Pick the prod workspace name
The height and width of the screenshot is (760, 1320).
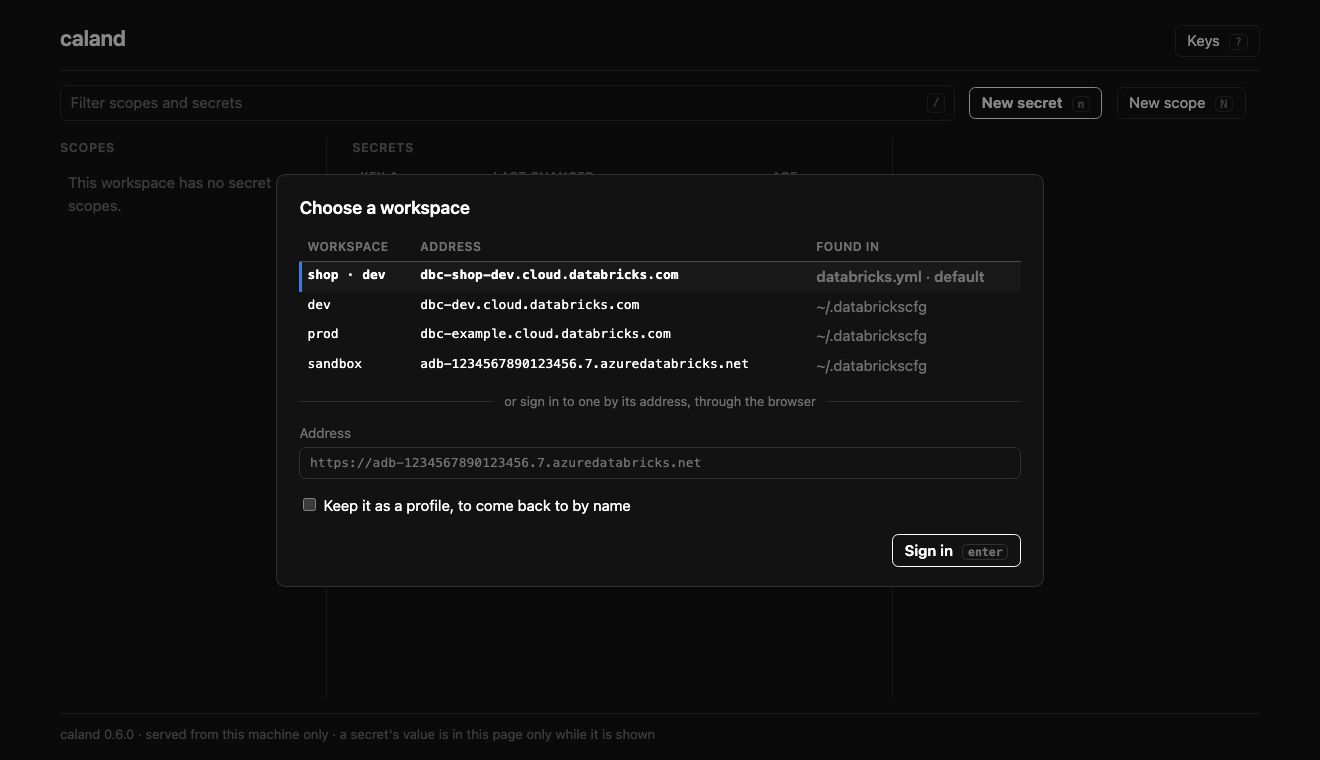[x=323, y=334]
